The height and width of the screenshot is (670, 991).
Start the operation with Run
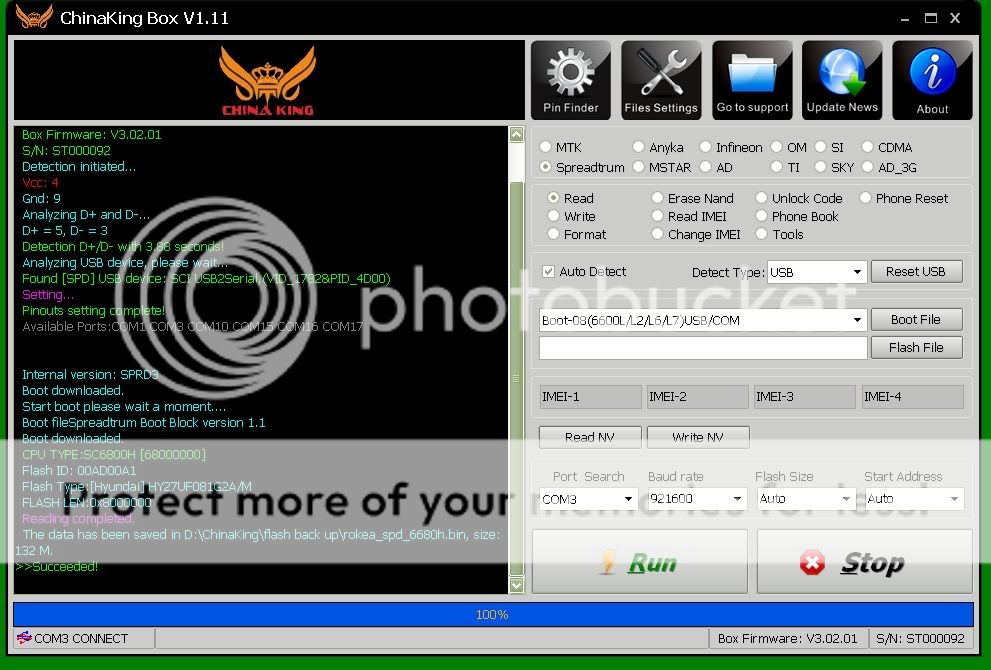click(640, 561)
